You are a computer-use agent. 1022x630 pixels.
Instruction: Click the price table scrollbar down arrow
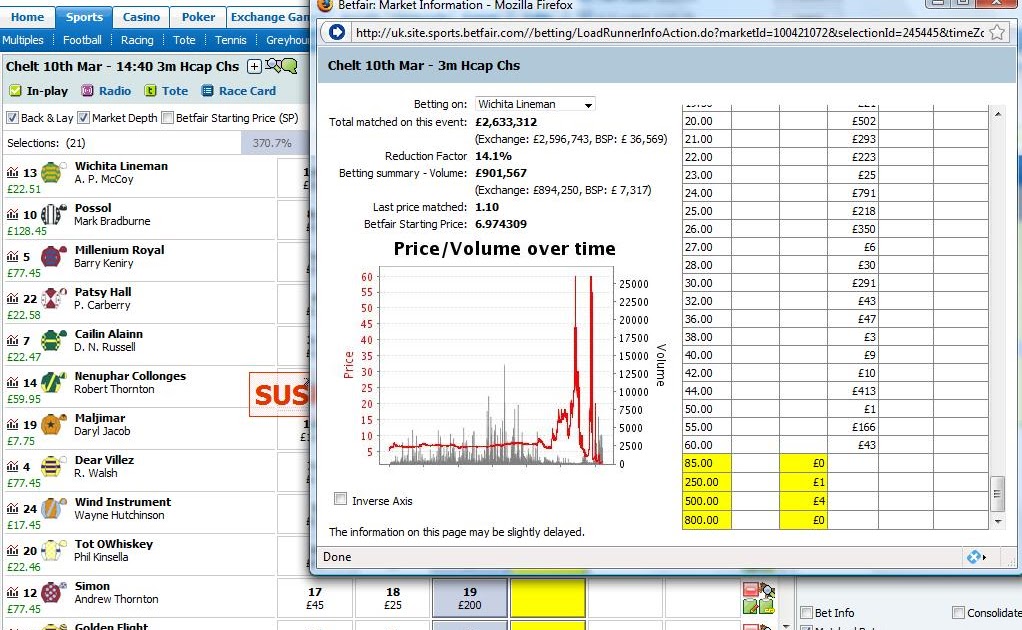997,521
